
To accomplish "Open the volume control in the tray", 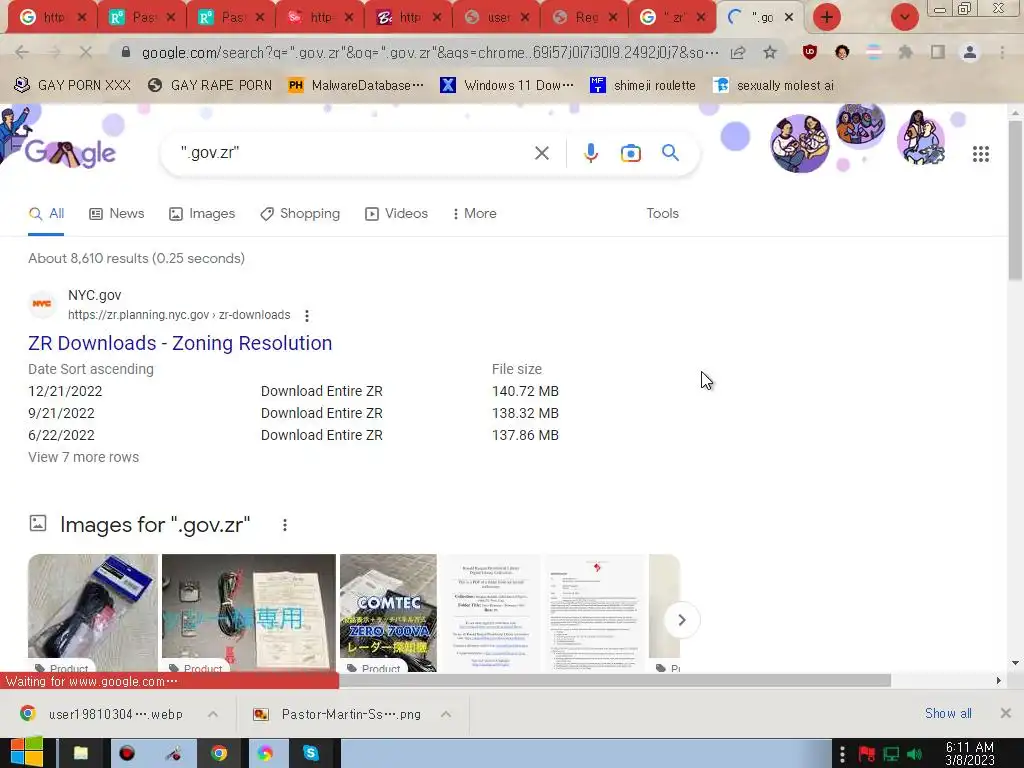I will [915, 754].
